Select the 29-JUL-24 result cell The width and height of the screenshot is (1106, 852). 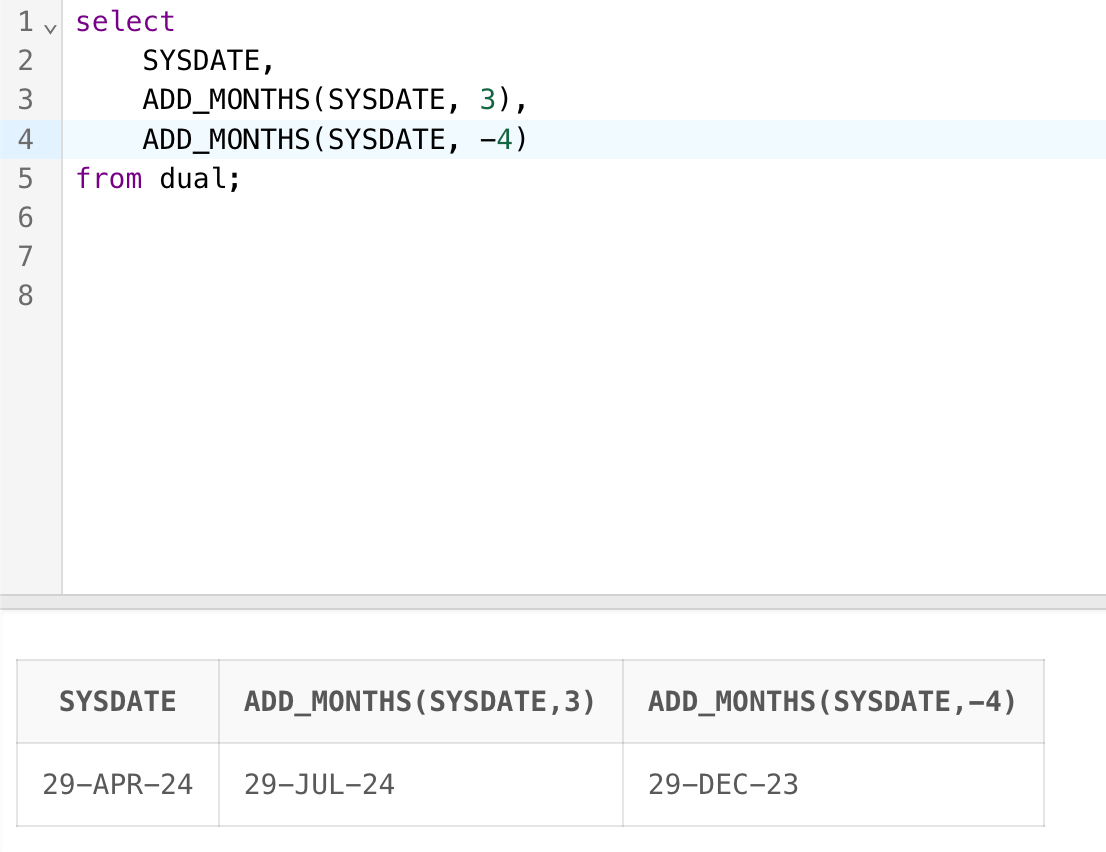(x=320, y=784)
